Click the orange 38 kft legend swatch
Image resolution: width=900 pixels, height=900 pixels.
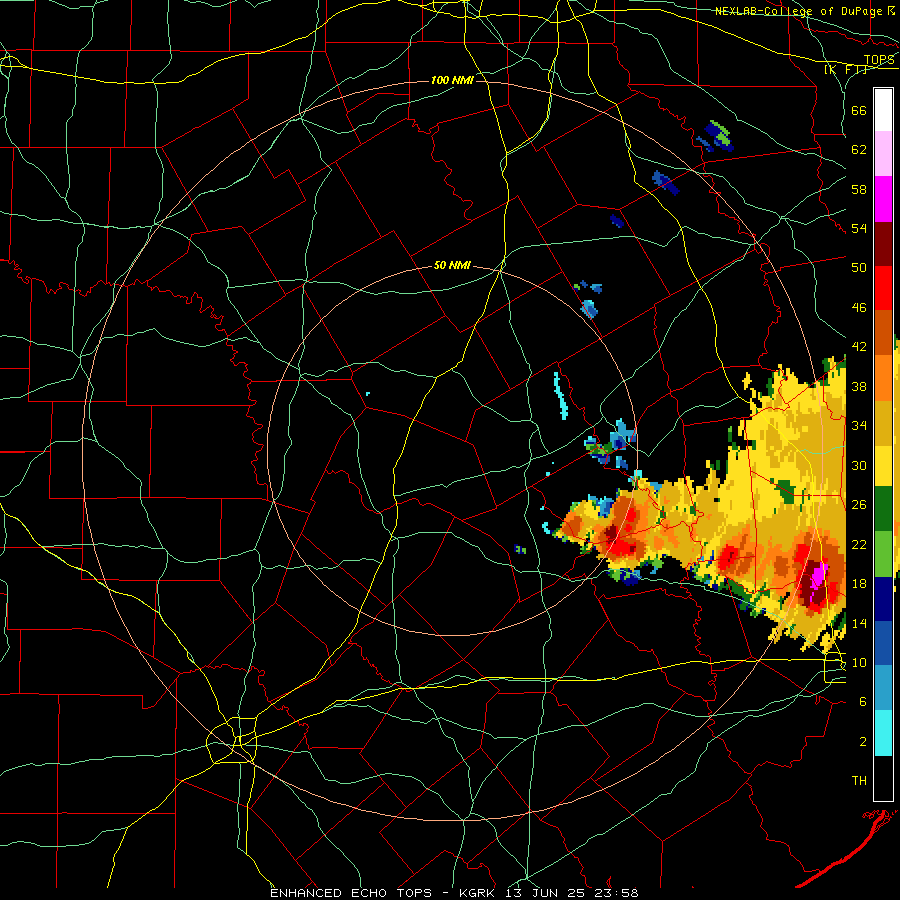coord(883,377)
